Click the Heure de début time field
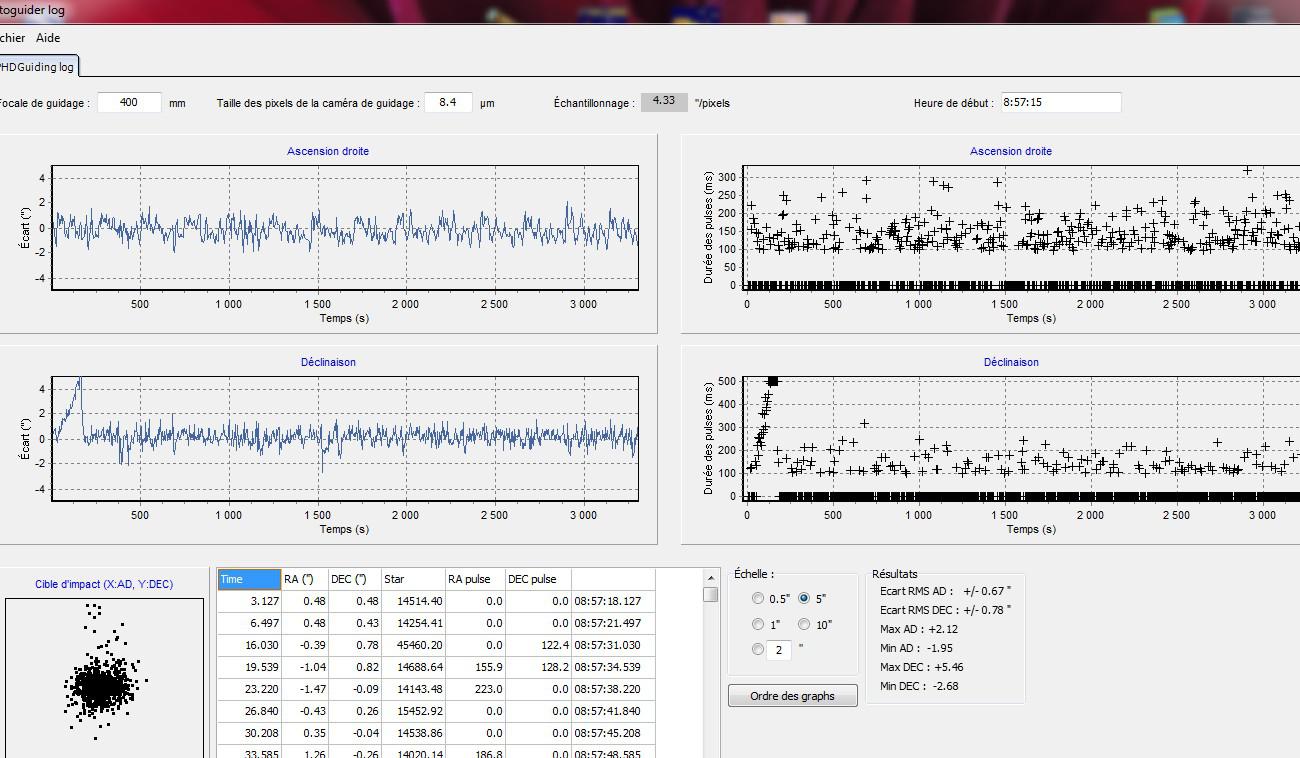The width and height of the screenshot is (1300, 758). coord(1060,102)
